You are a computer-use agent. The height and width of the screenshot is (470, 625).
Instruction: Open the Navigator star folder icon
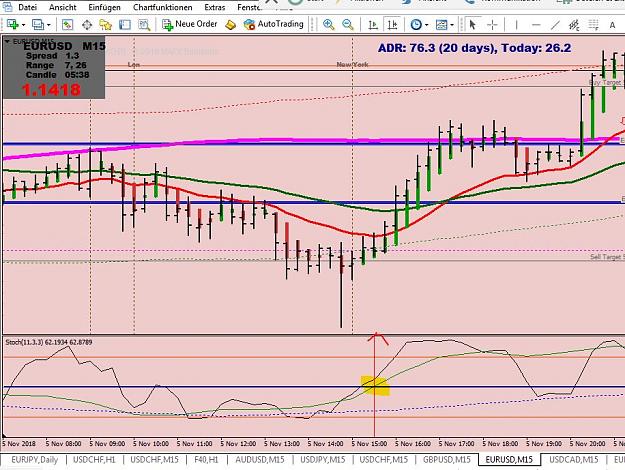click(x=106, y=25)
